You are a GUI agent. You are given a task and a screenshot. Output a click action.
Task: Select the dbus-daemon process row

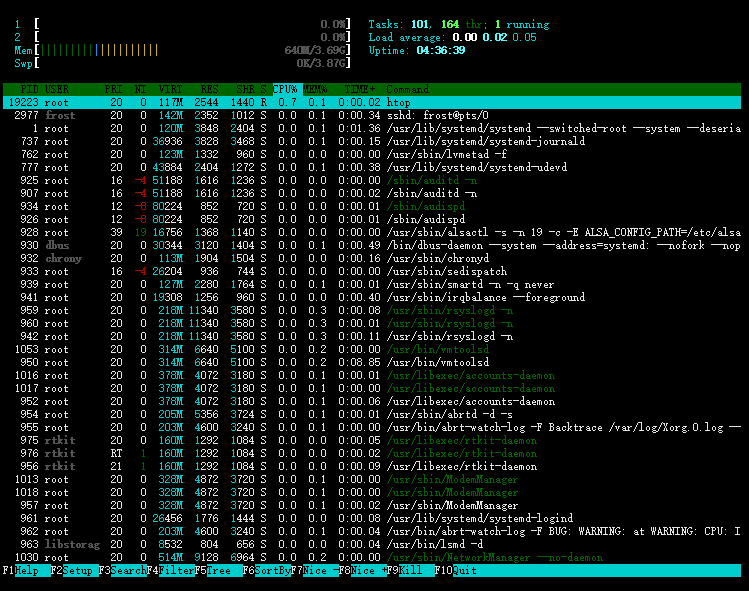click(372, 246)
